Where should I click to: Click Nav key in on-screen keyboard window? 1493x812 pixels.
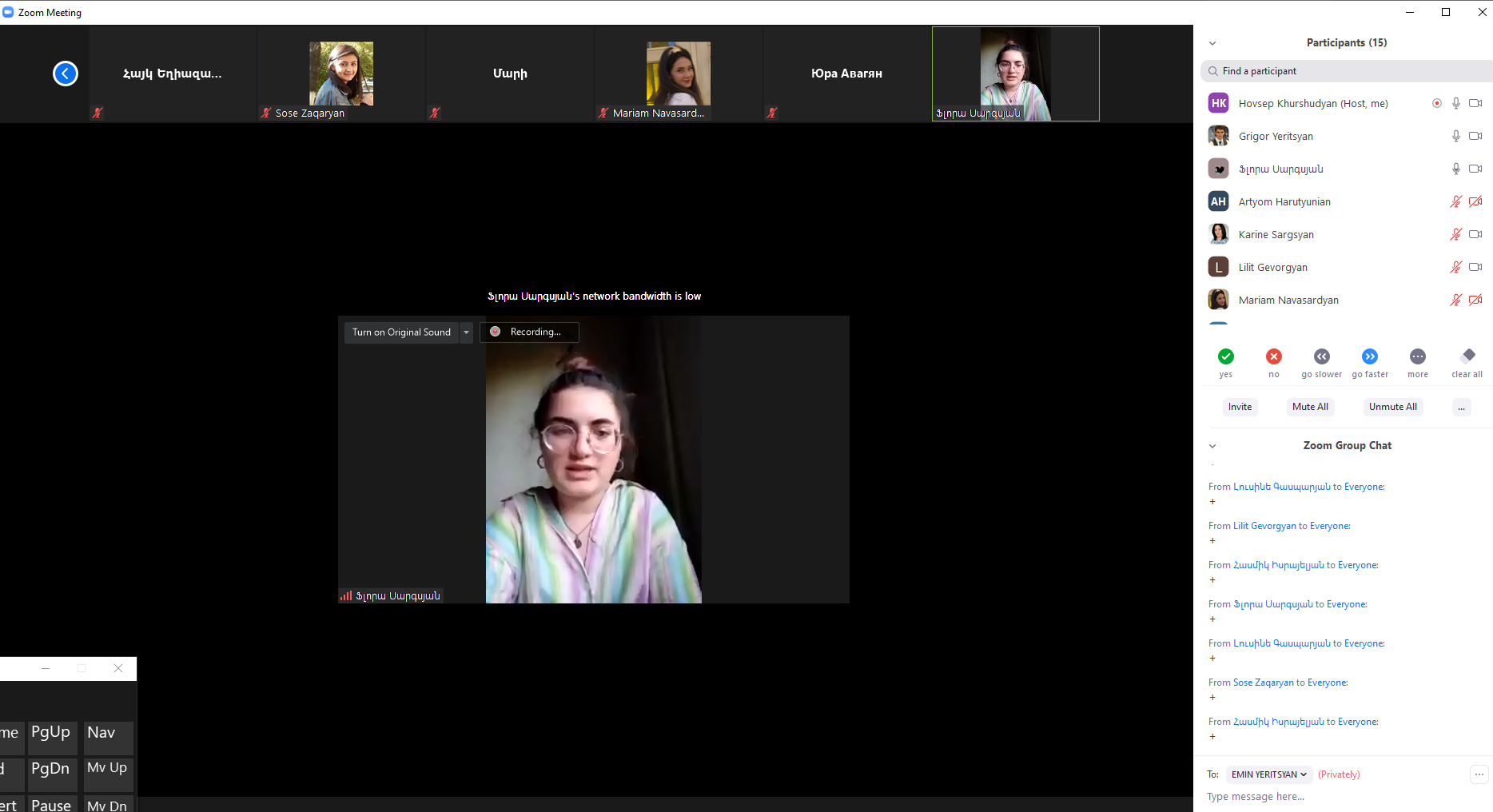pyautogui.click(x=108, y=737)
